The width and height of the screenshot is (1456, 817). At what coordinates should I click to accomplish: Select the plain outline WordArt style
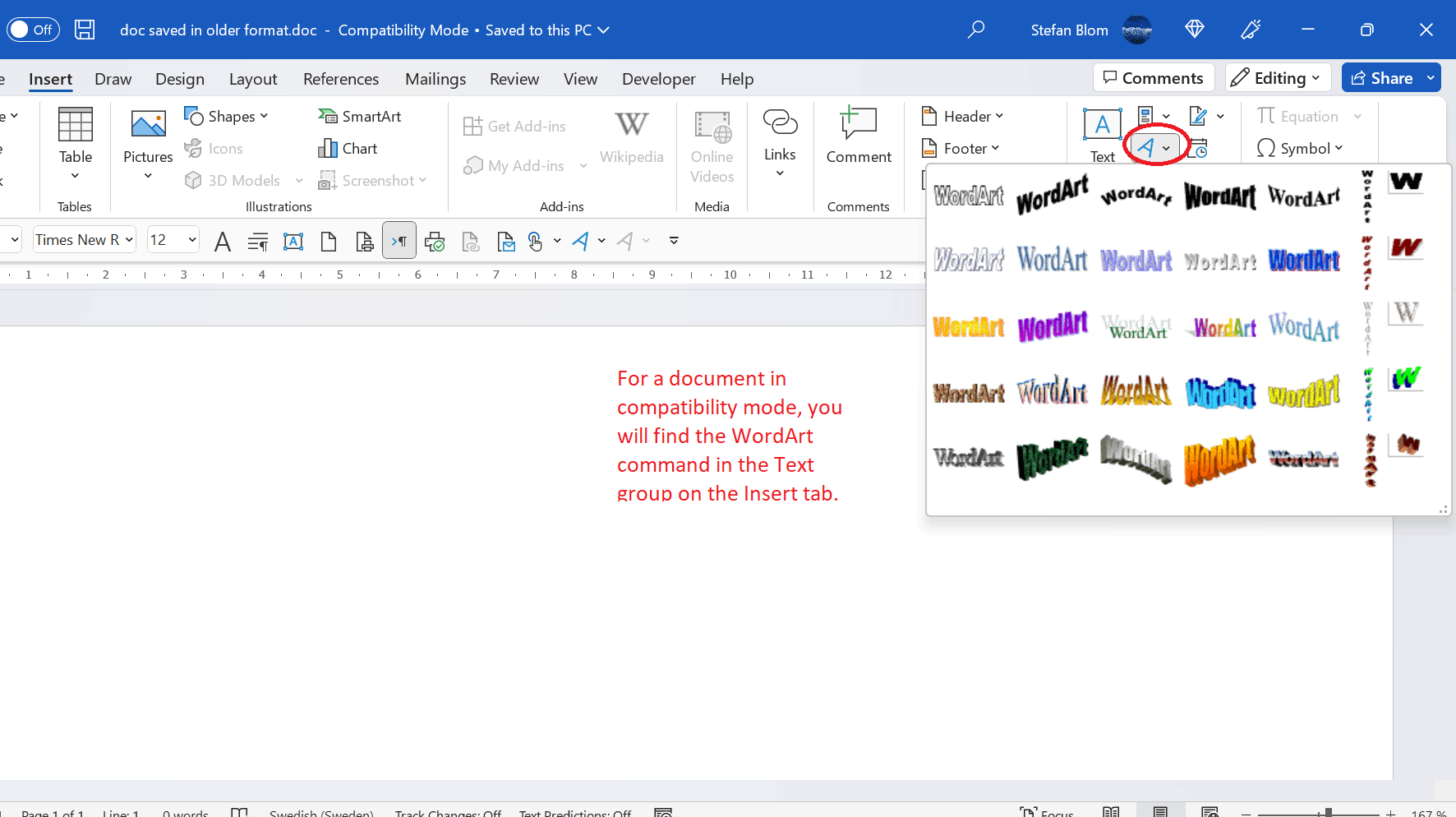pos(969,196)
